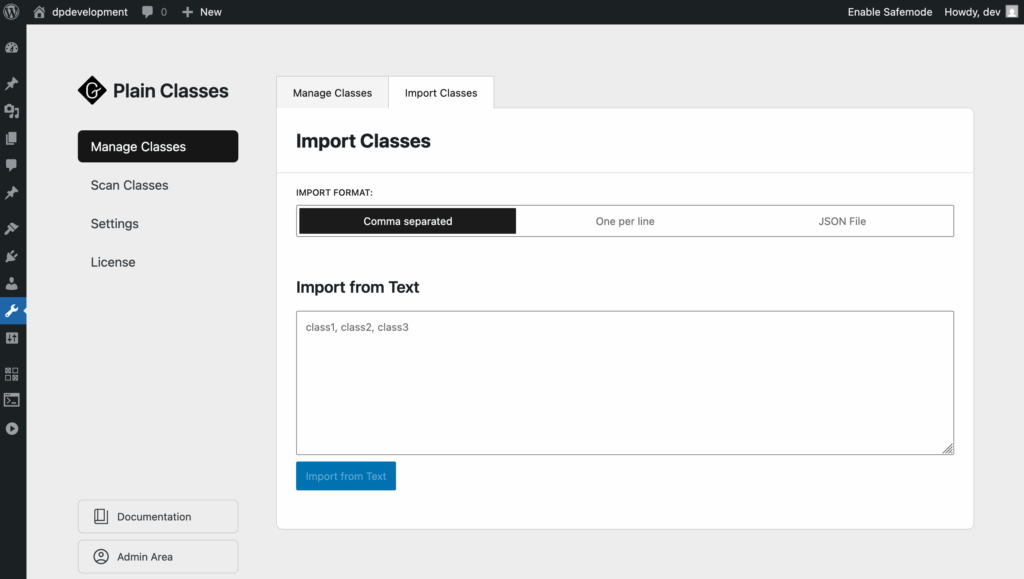This screenshot has height=579, width=1024.
Task: Click the home icon beside dpdevelopment
Action: 39,12
